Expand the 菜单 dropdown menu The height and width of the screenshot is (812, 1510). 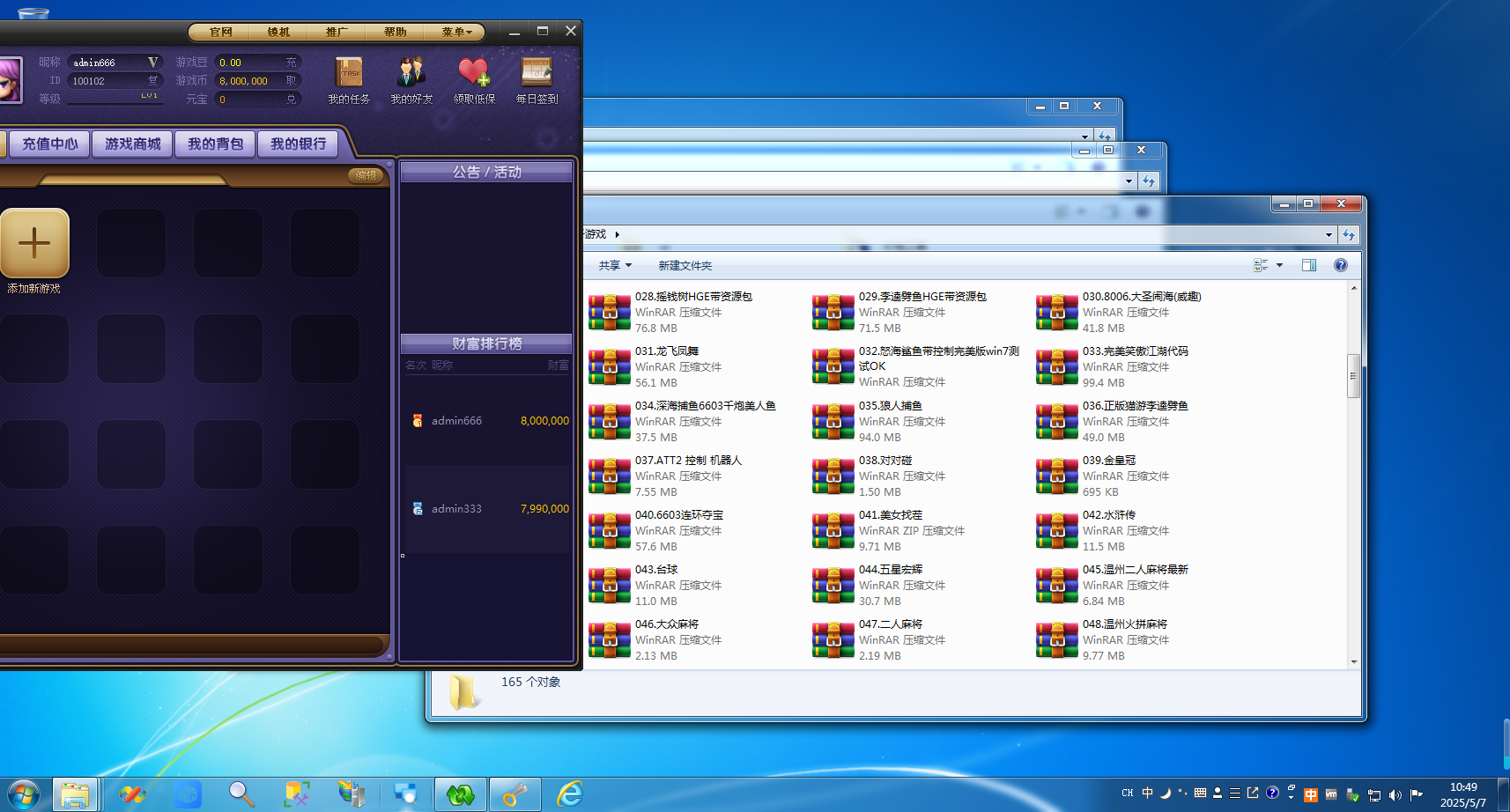[456, 33]
